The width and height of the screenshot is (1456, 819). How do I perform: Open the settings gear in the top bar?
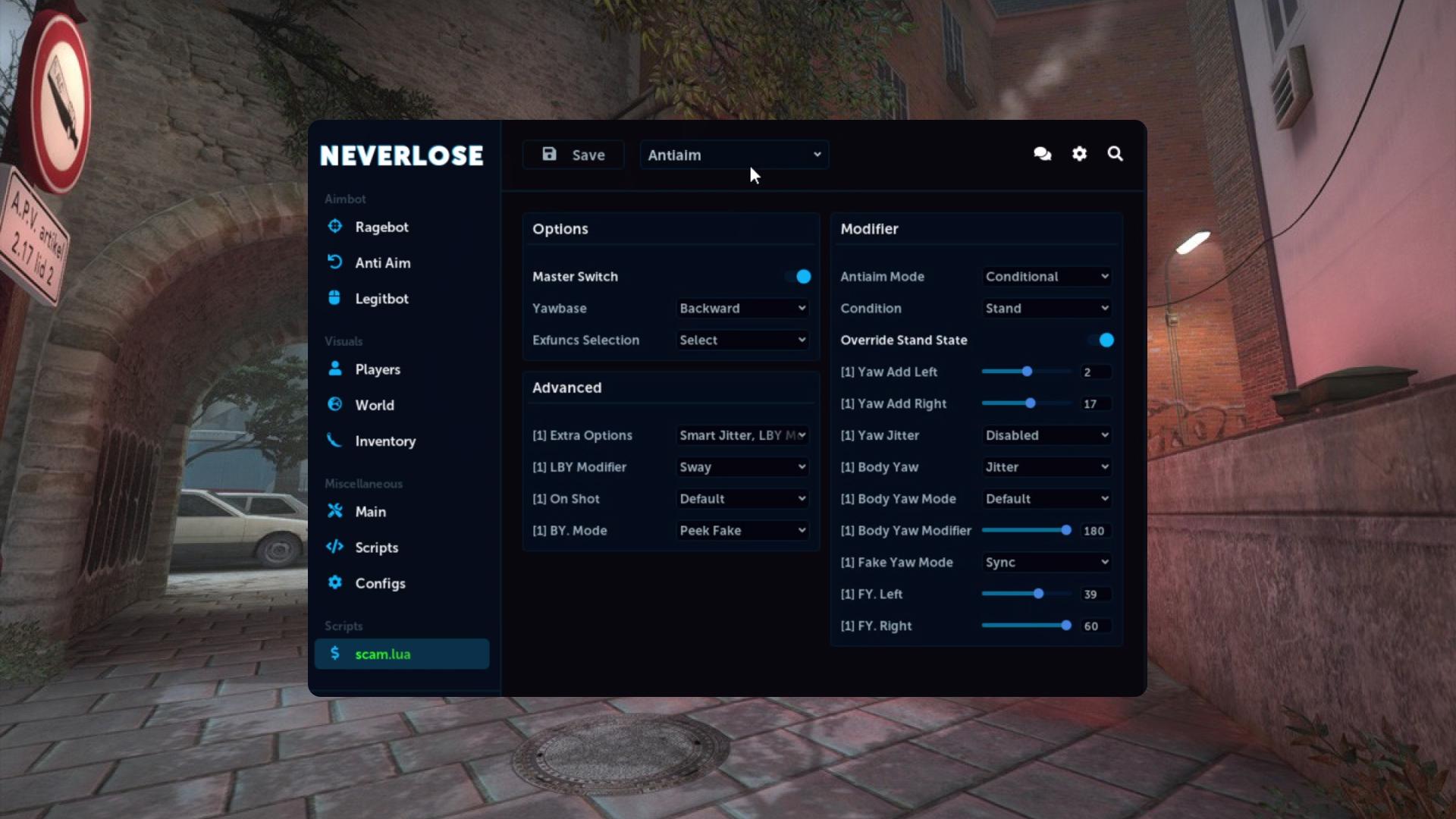pyautogui.click(x=1078, y=154)
